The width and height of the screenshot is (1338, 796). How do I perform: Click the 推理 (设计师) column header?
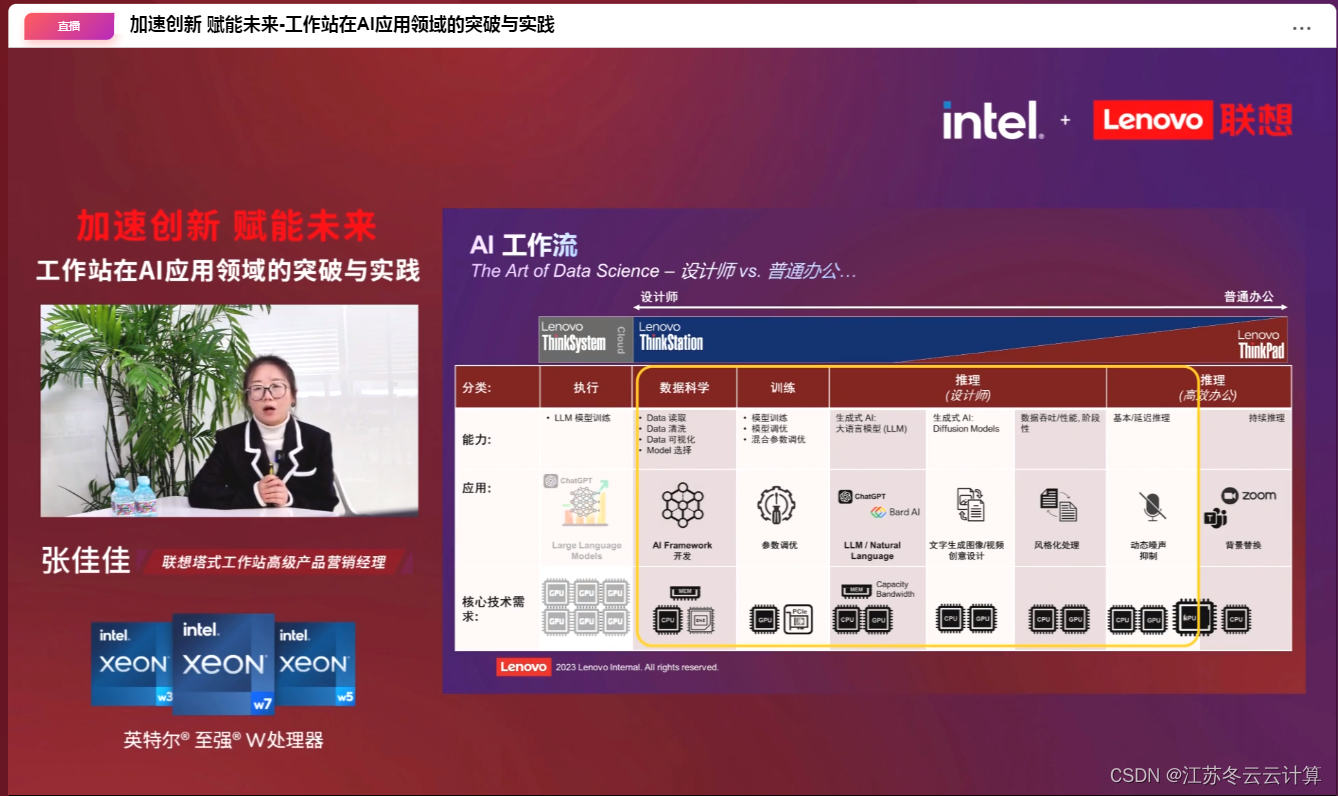point(967,387)
